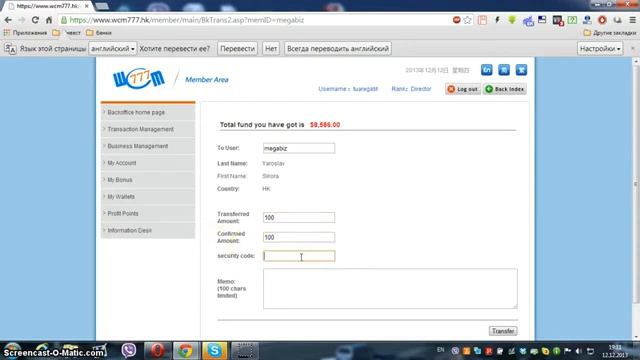Open the Chrome menu hamburger icon

pos(632,20)
